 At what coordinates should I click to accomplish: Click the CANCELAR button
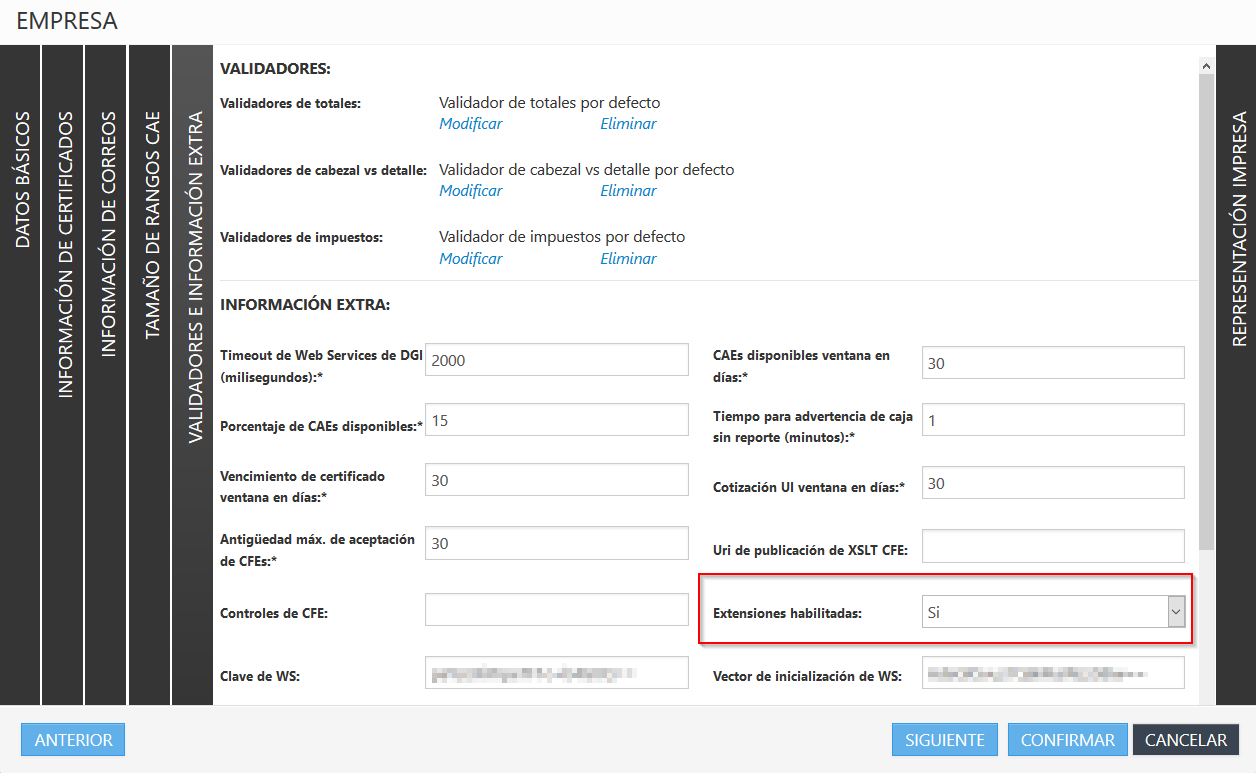tap(1185, 739)
